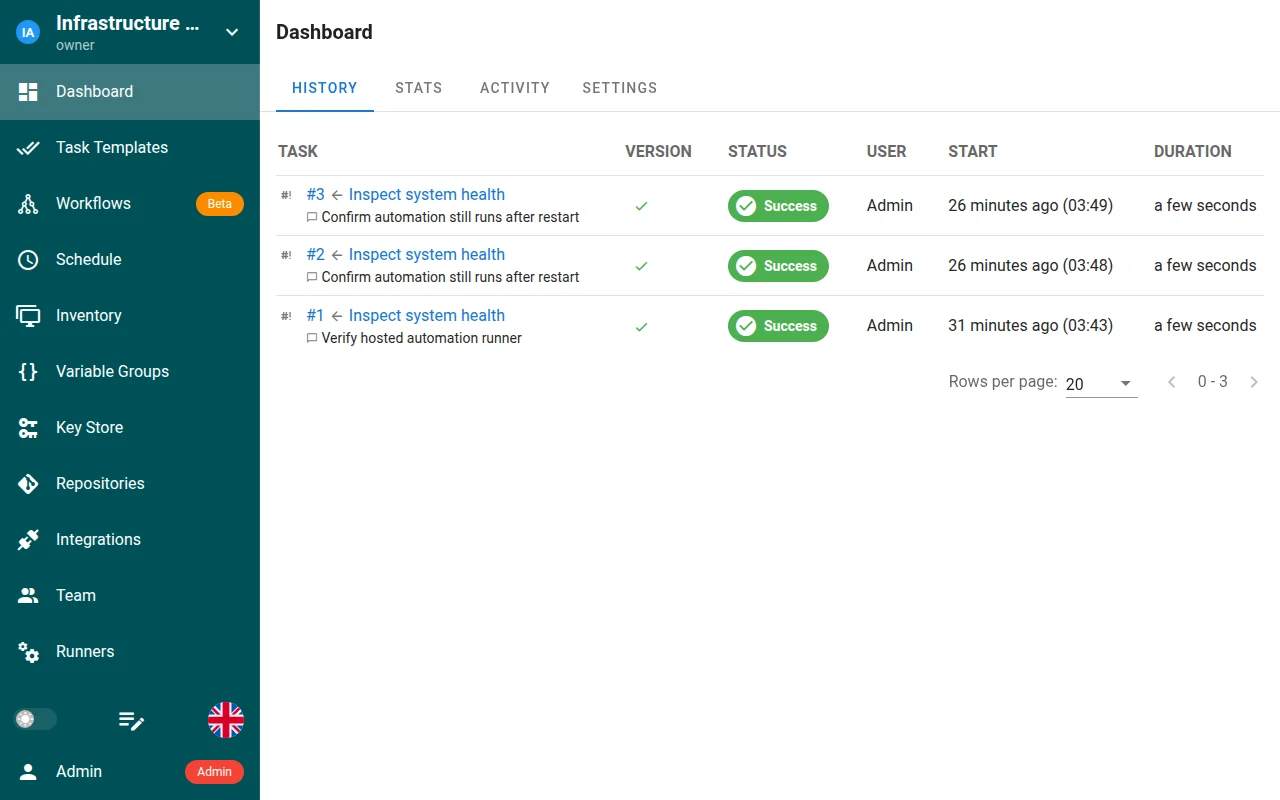
Task: Click the Success status badge for task #2
Action: (x=778, y=266)
